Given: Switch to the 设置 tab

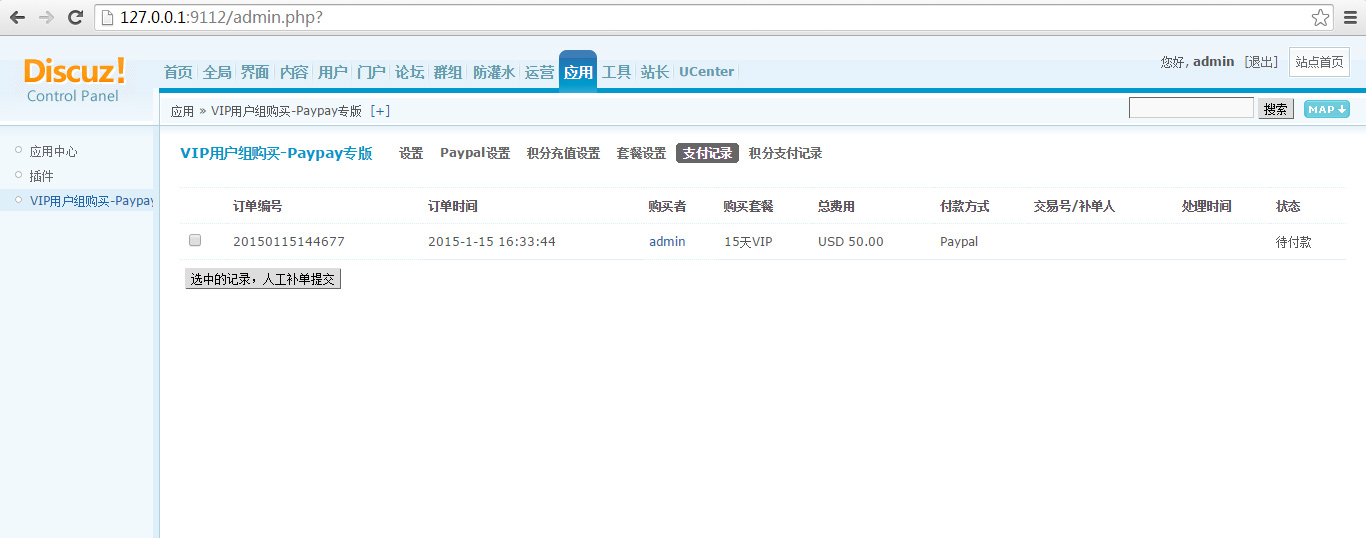Looking at the screenshot, I should [411, 154].
